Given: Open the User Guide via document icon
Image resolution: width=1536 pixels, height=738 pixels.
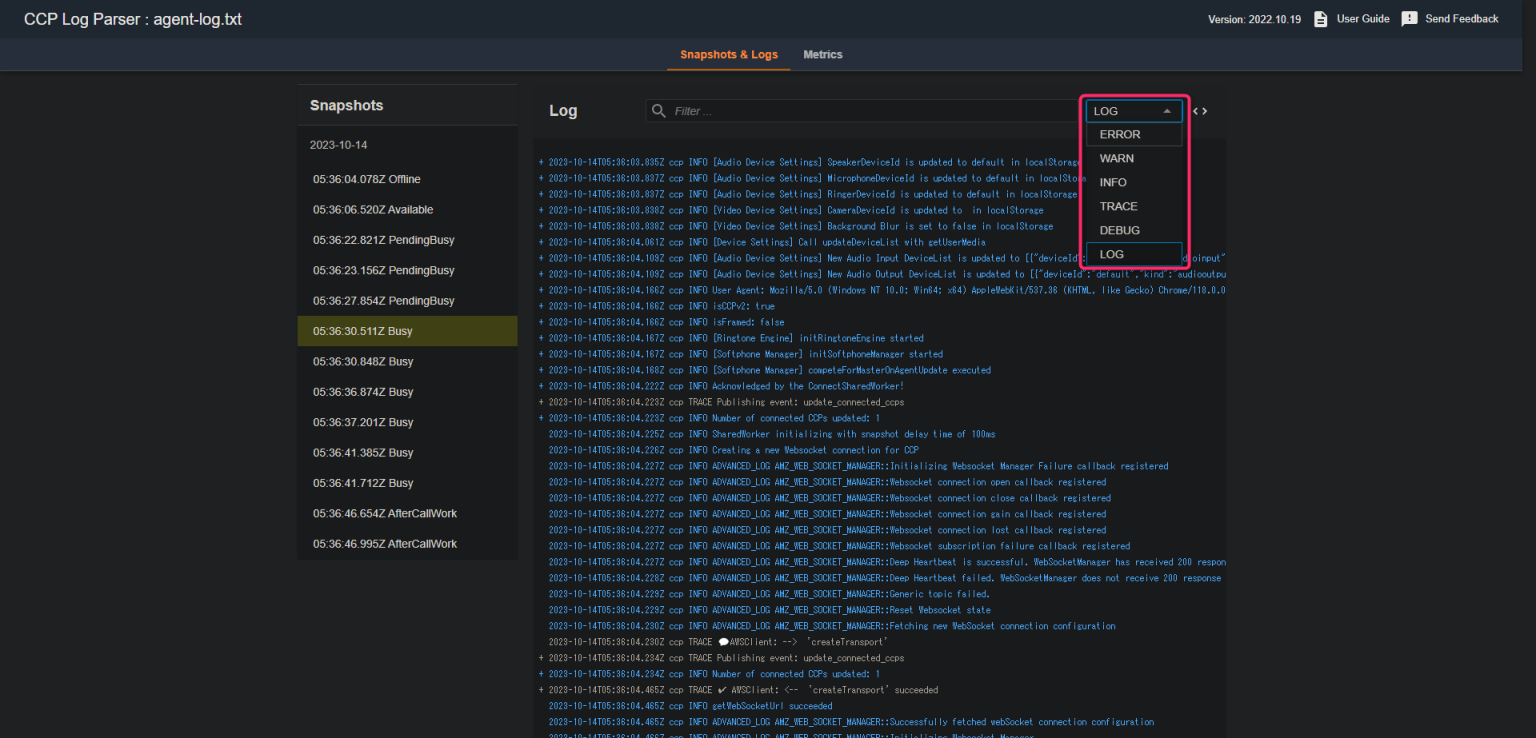Looking at the screenshot, I should pyautogui.click(x=1322, y=17).
